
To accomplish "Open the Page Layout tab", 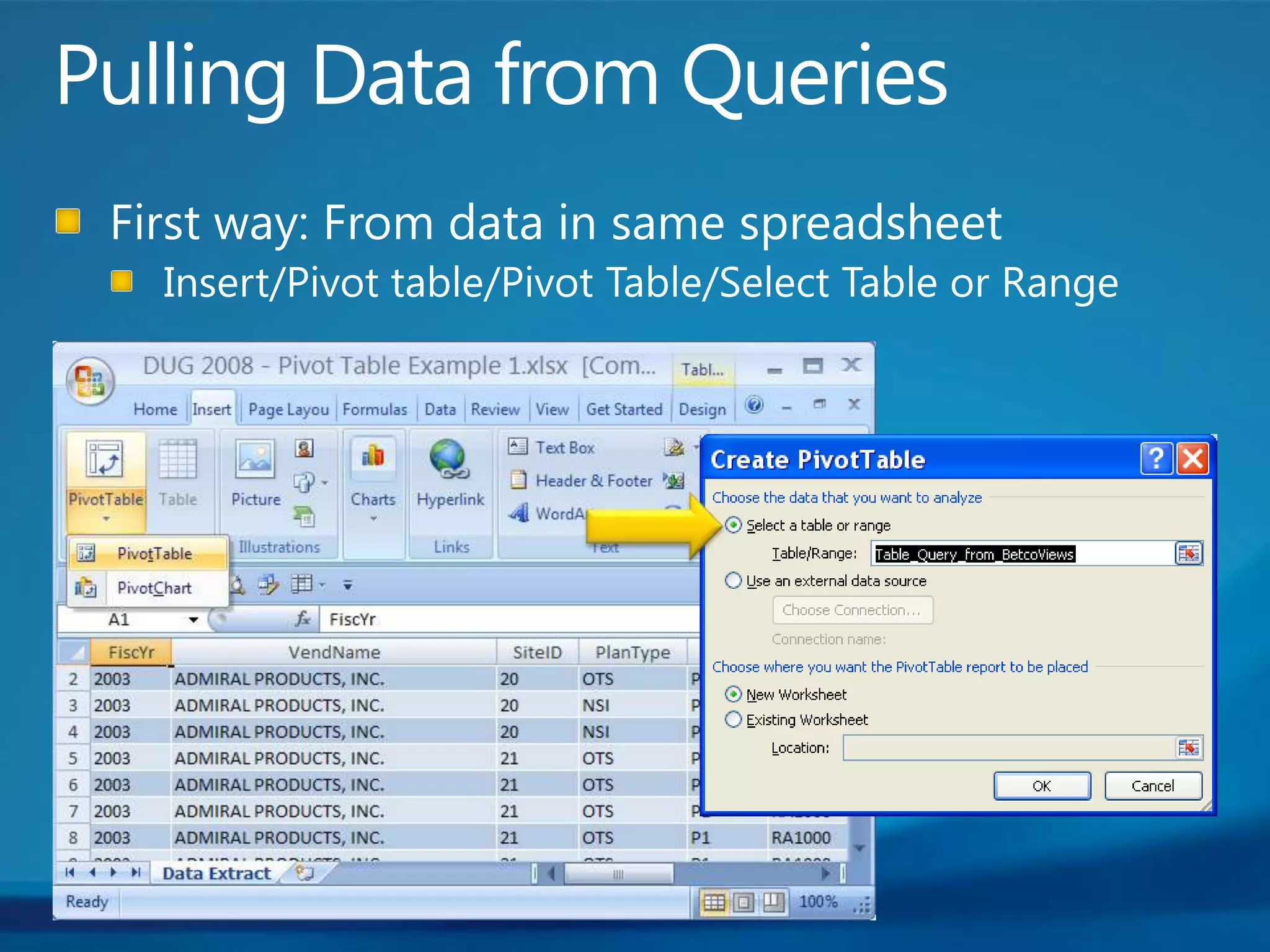I will tap(288, 410).
